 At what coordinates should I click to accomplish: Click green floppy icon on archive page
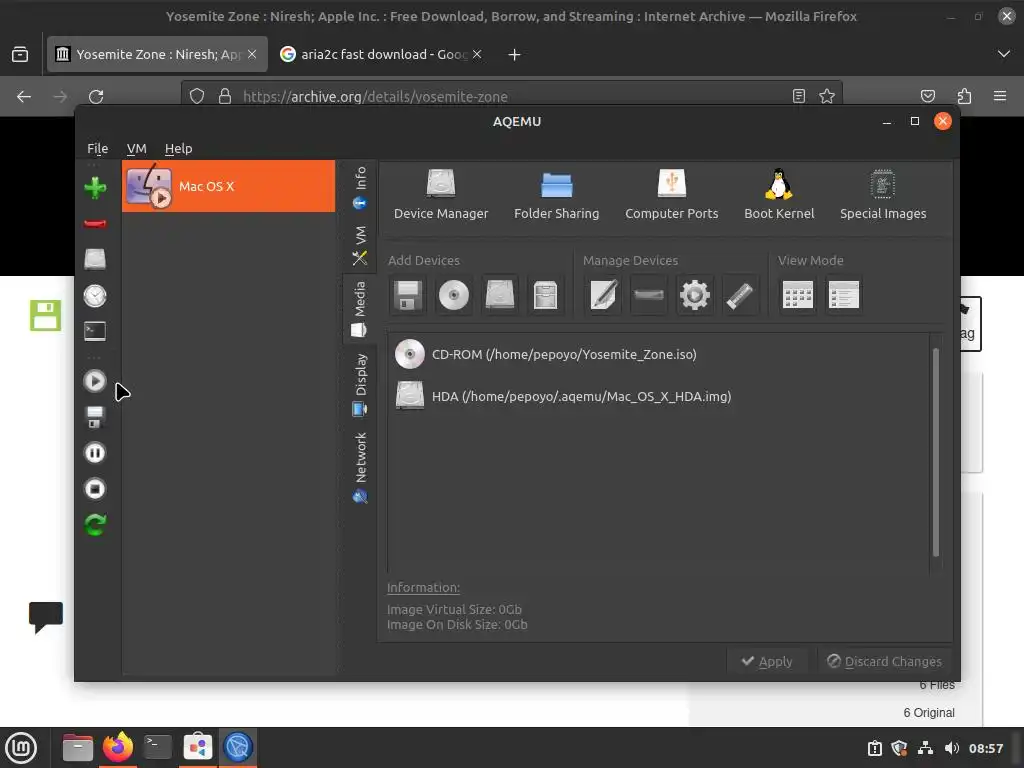(x=46, y=315)
